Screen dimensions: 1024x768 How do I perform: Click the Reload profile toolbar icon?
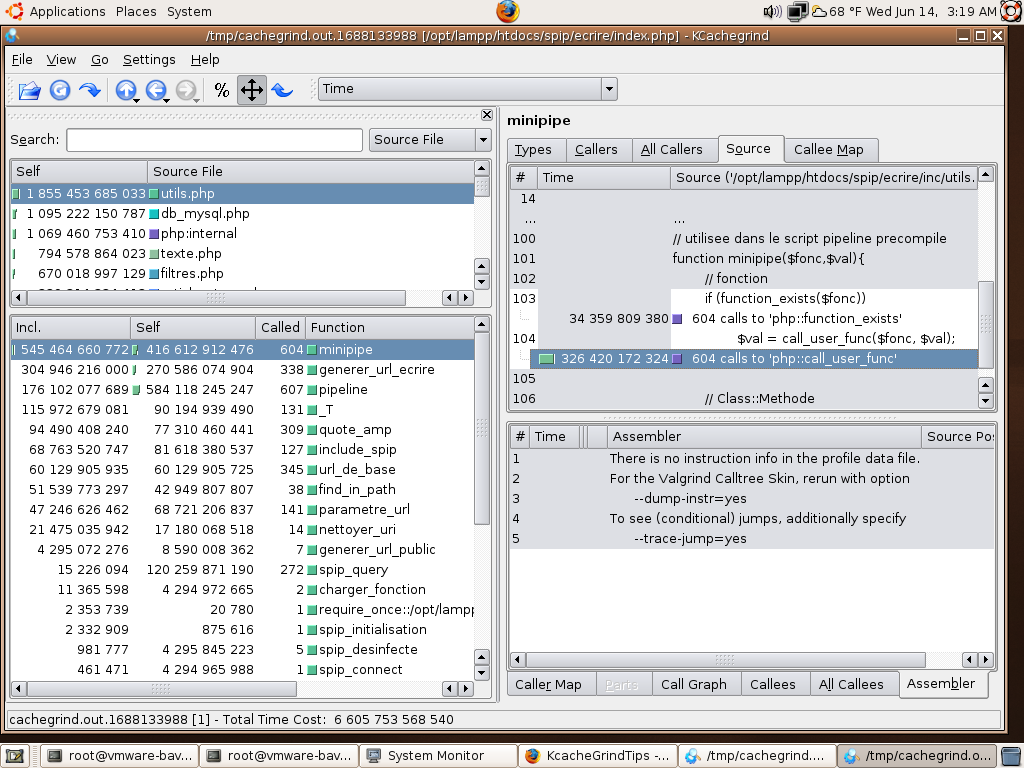[x=60, y=90]
